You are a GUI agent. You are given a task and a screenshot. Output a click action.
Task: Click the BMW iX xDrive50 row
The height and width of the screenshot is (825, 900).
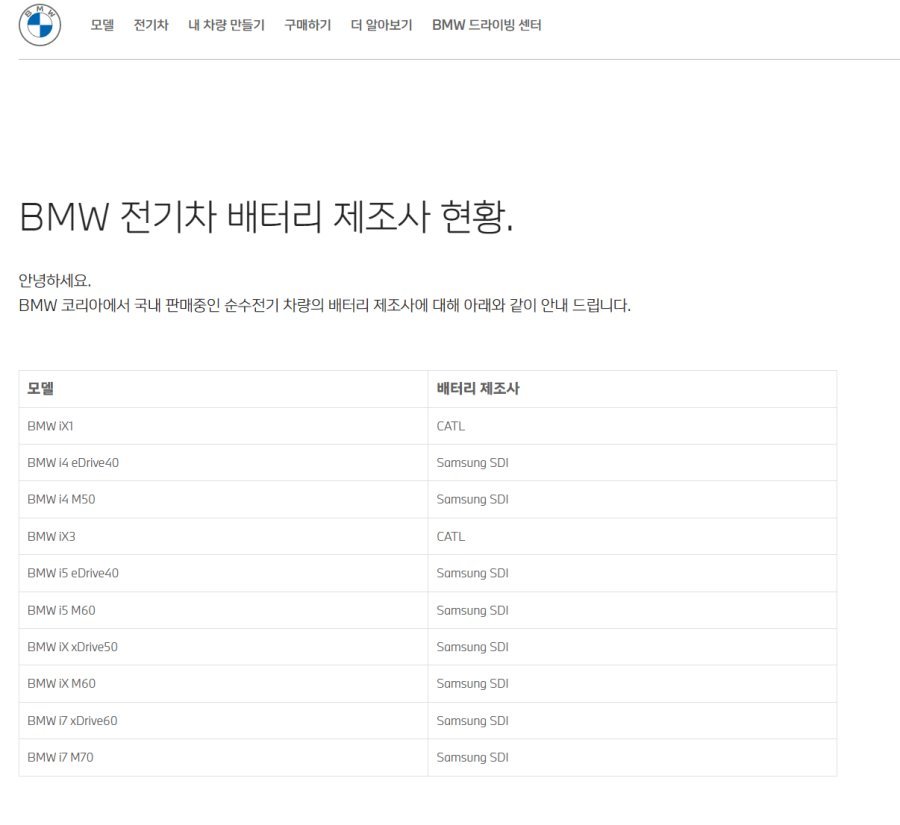pos(72,646)
